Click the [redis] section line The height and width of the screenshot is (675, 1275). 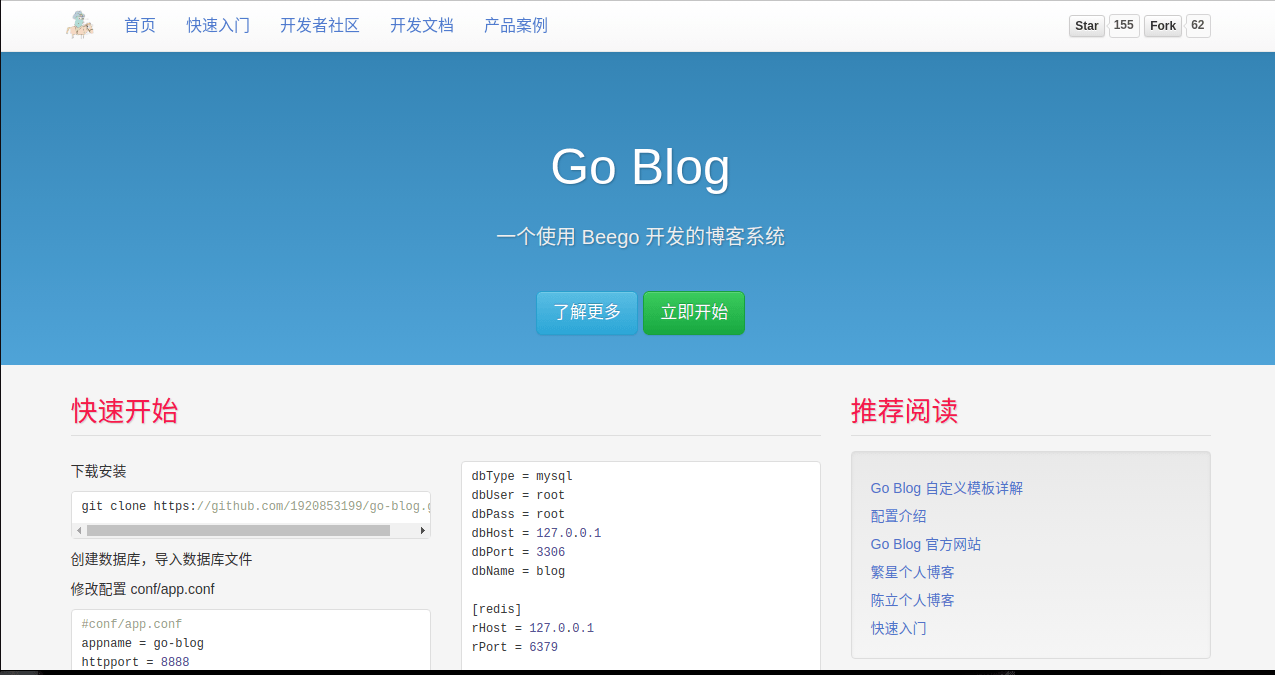click(497, 609)
